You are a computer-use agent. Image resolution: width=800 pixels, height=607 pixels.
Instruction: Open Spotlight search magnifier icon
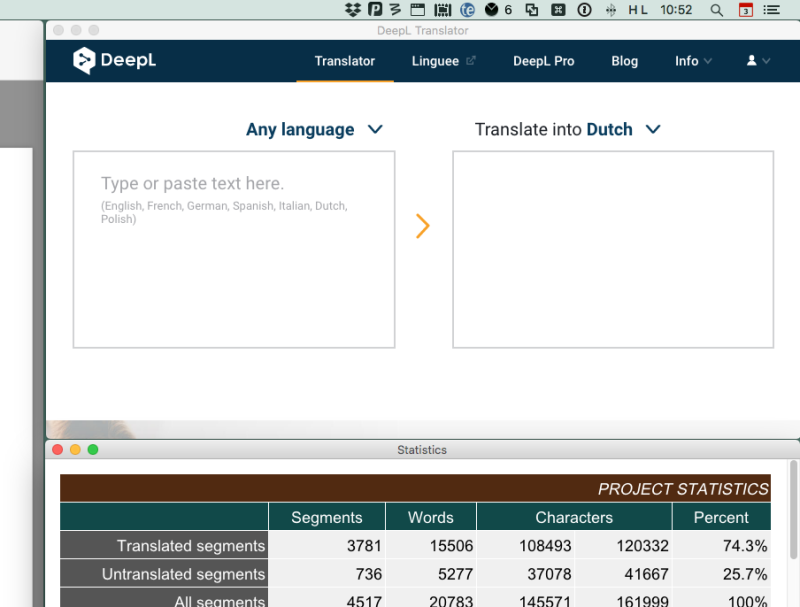pos(716,10)
